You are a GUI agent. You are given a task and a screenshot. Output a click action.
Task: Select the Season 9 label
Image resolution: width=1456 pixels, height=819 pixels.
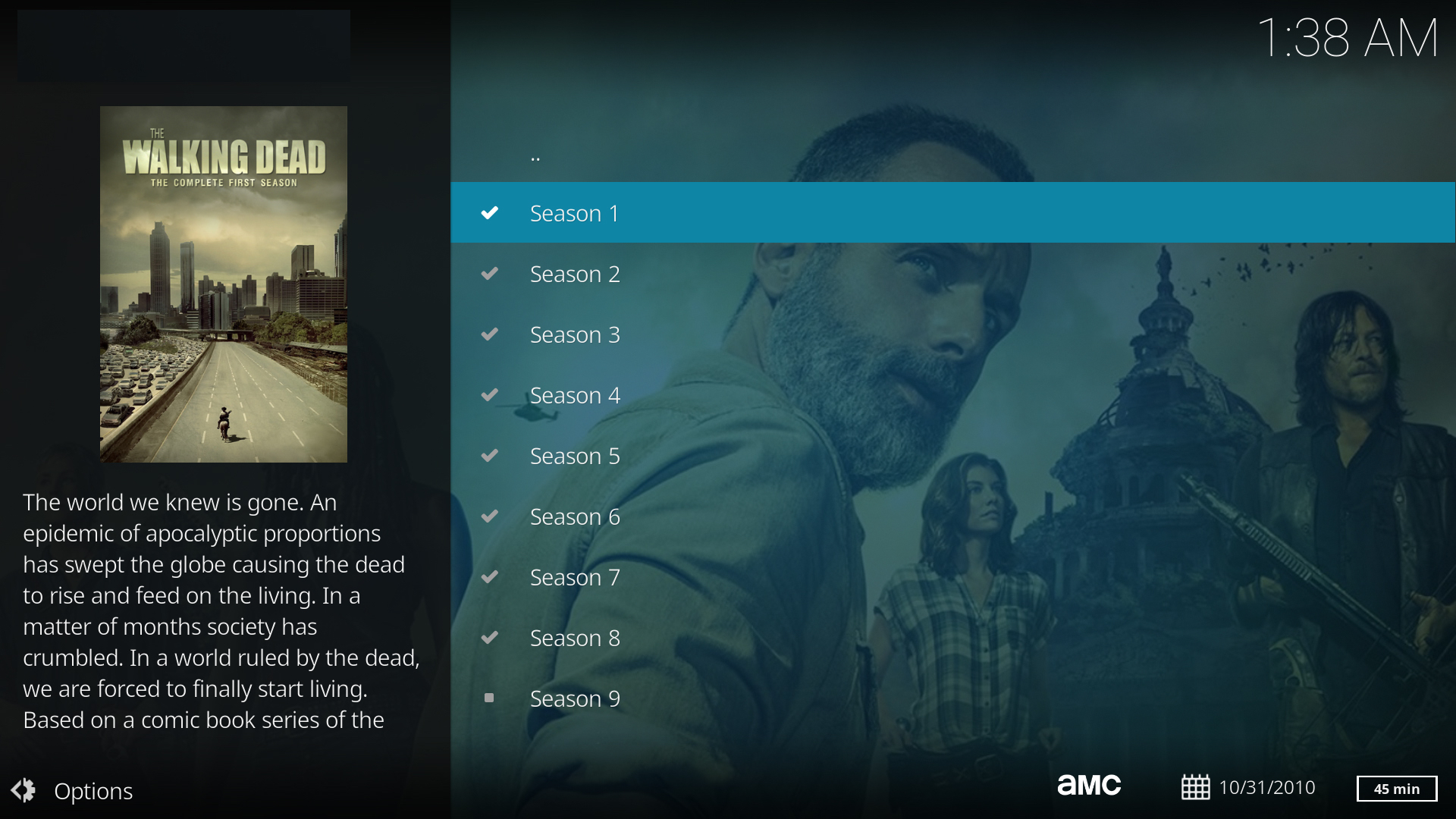(x=575, y=698)
